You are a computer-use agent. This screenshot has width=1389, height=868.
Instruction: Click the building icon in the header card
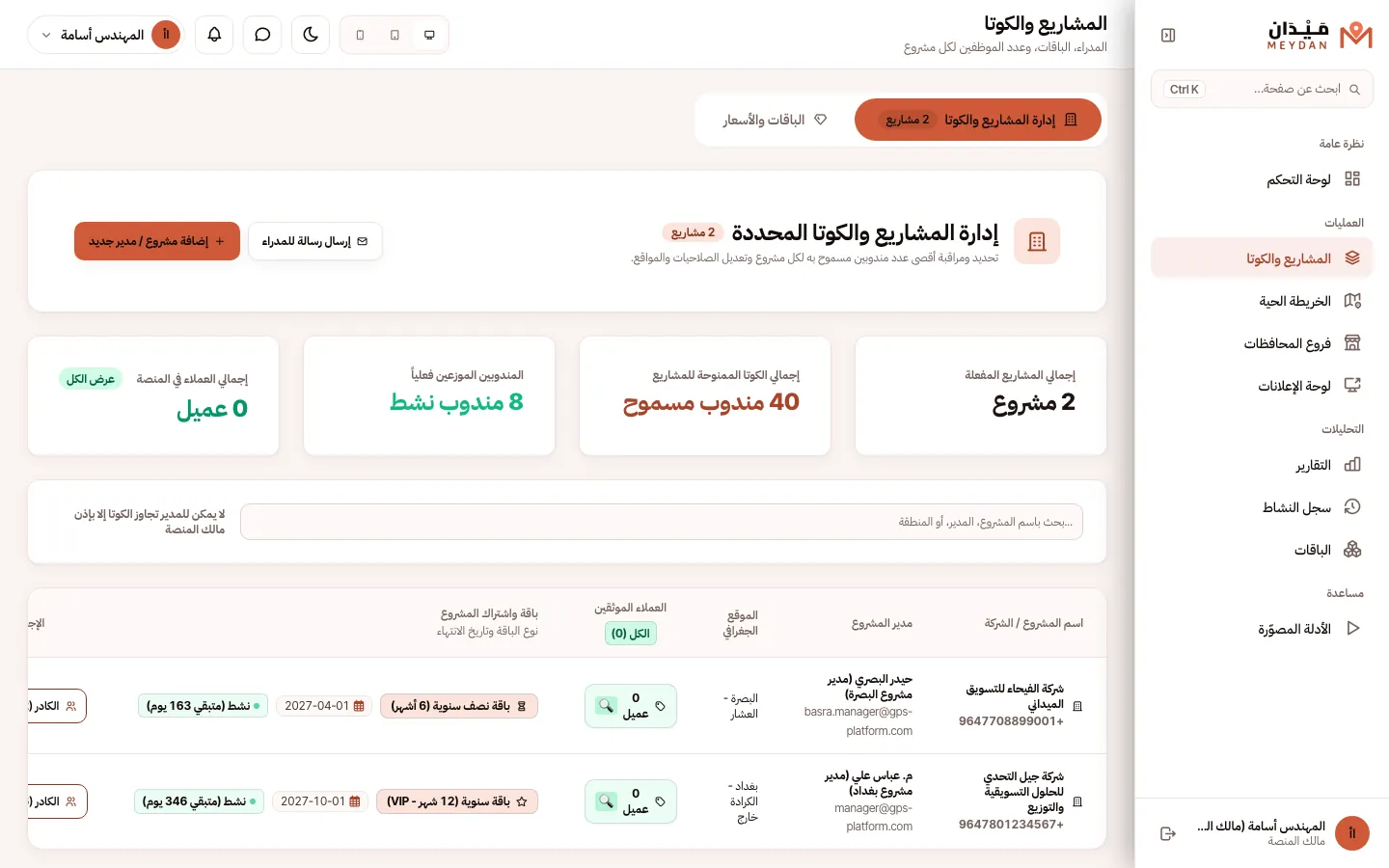coord(1037,241)
